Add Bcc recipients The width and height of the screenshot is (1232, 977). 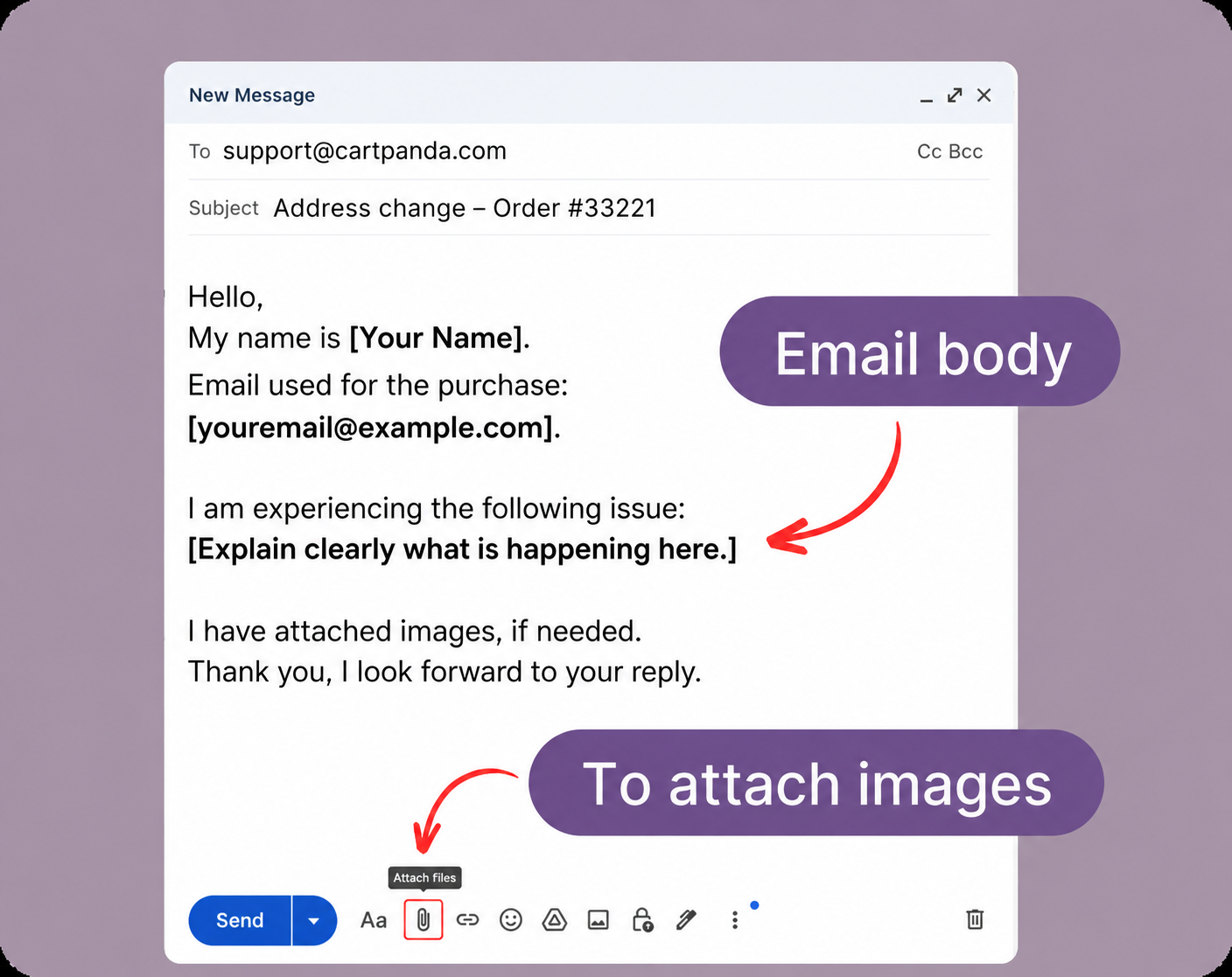pos(966,151)
